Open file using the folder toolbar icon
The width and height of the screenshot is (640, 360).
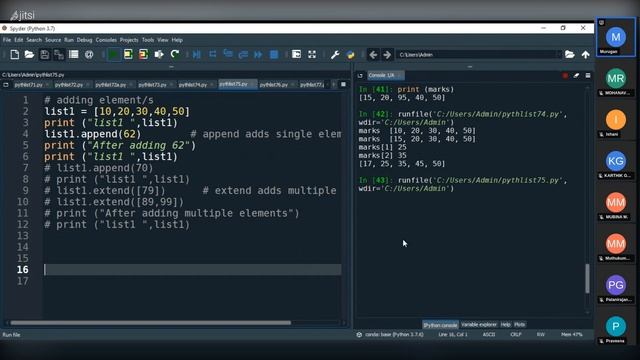click(29, 54)
